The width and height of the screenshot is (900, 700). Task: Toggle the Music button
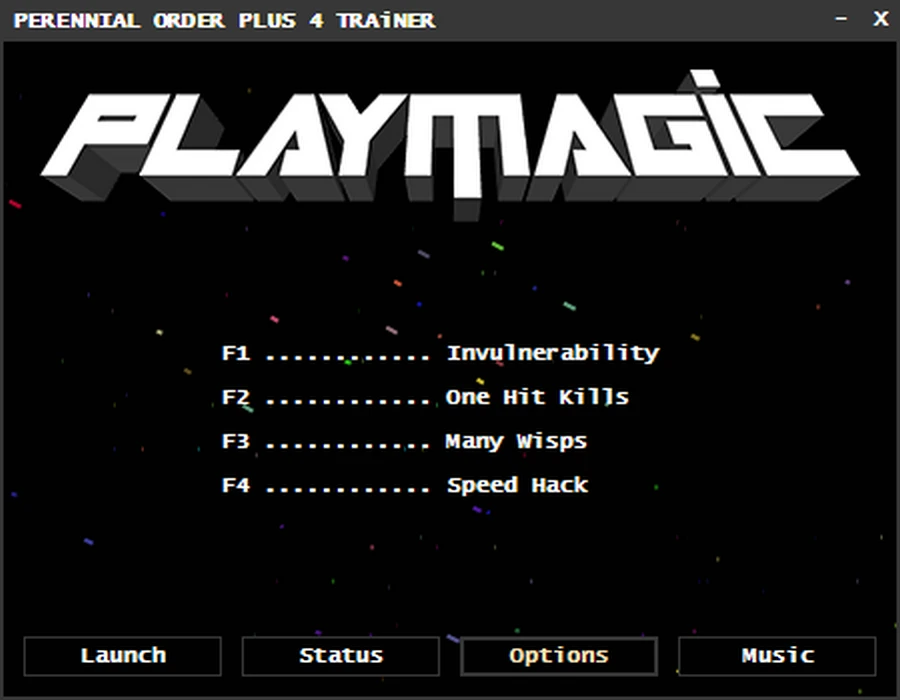tap(777, 656)
